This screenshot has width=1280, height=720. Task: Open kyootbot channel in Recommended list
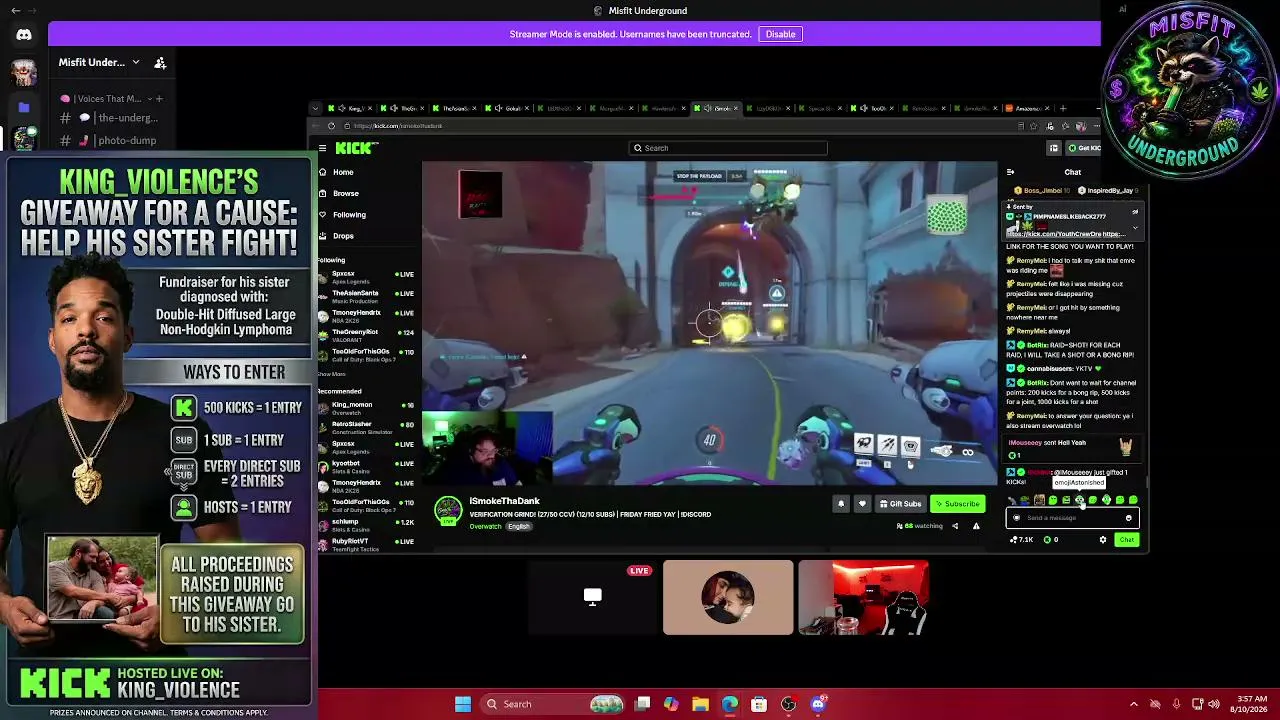coord(366,467)
